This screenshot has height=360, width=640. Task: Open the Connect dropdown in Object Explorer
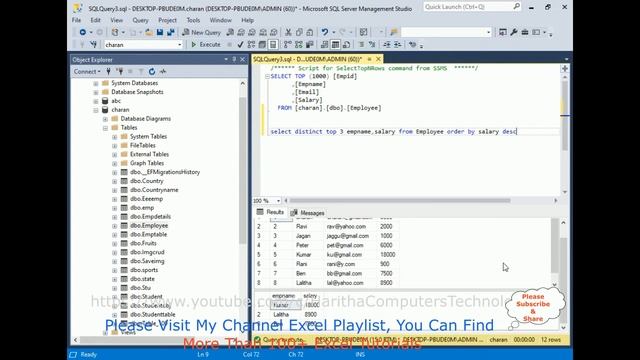click(x=87, y=71)
